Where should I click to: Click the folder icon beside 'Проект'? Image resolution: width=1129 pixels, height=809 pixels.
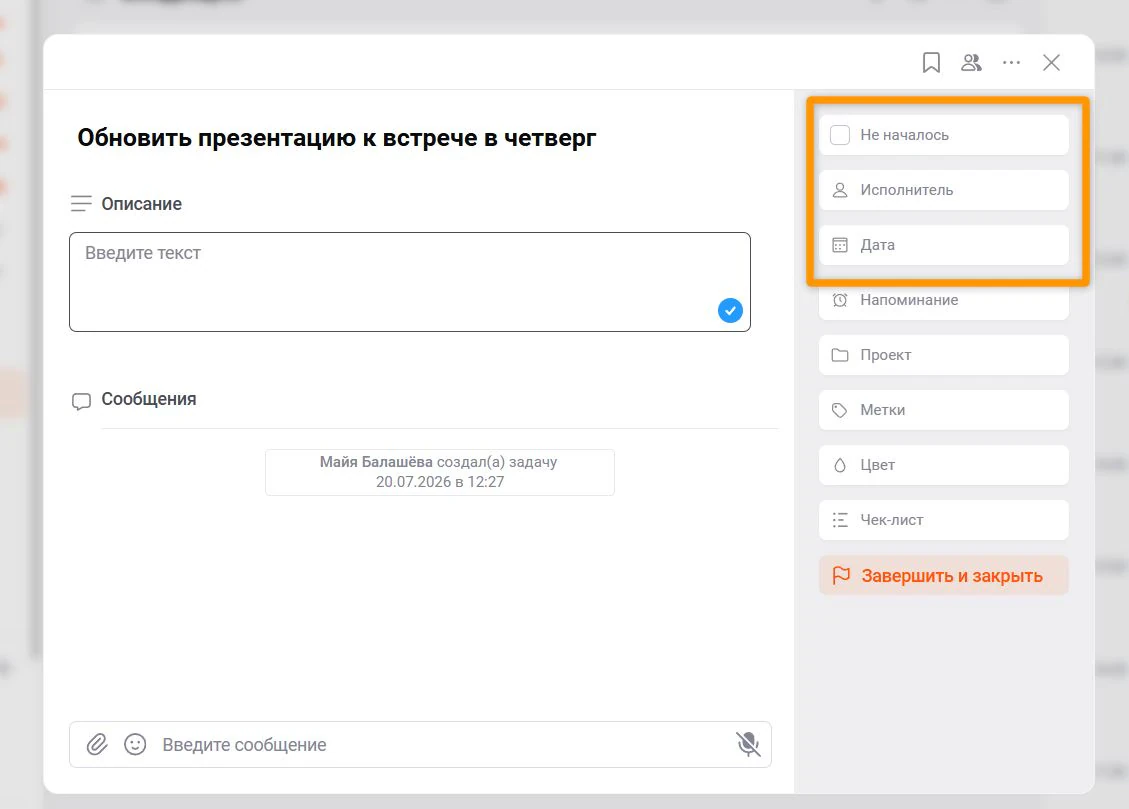840,355
